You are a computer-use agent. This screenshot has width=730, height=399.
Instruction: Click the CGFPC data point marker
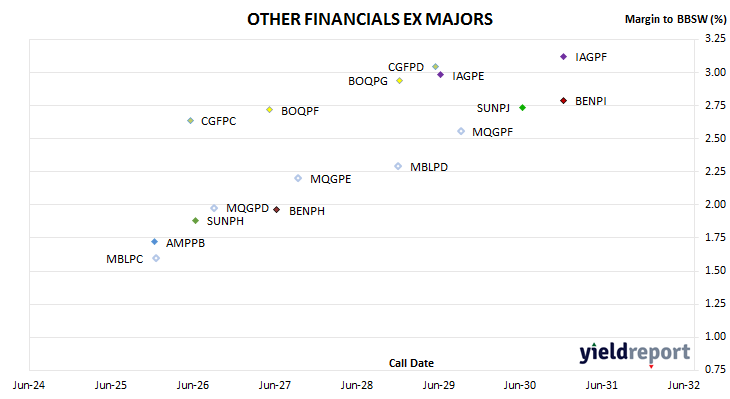[190, 121]
